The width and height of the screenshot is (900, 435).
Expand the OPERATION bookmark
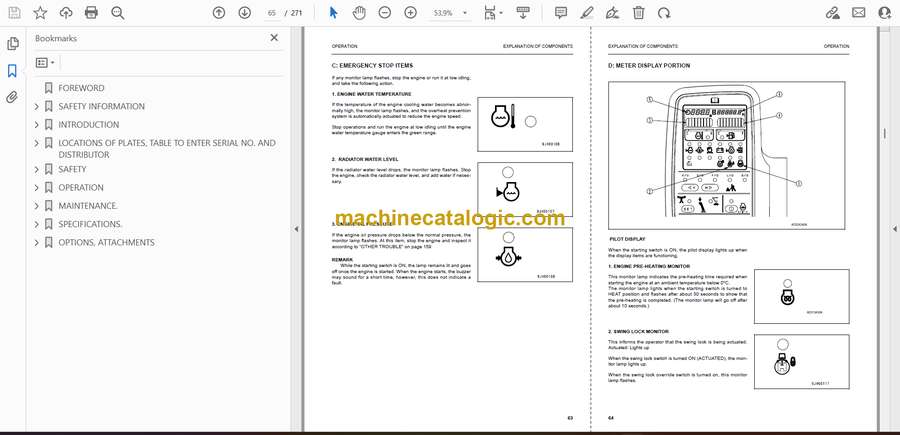click(37, 188)
